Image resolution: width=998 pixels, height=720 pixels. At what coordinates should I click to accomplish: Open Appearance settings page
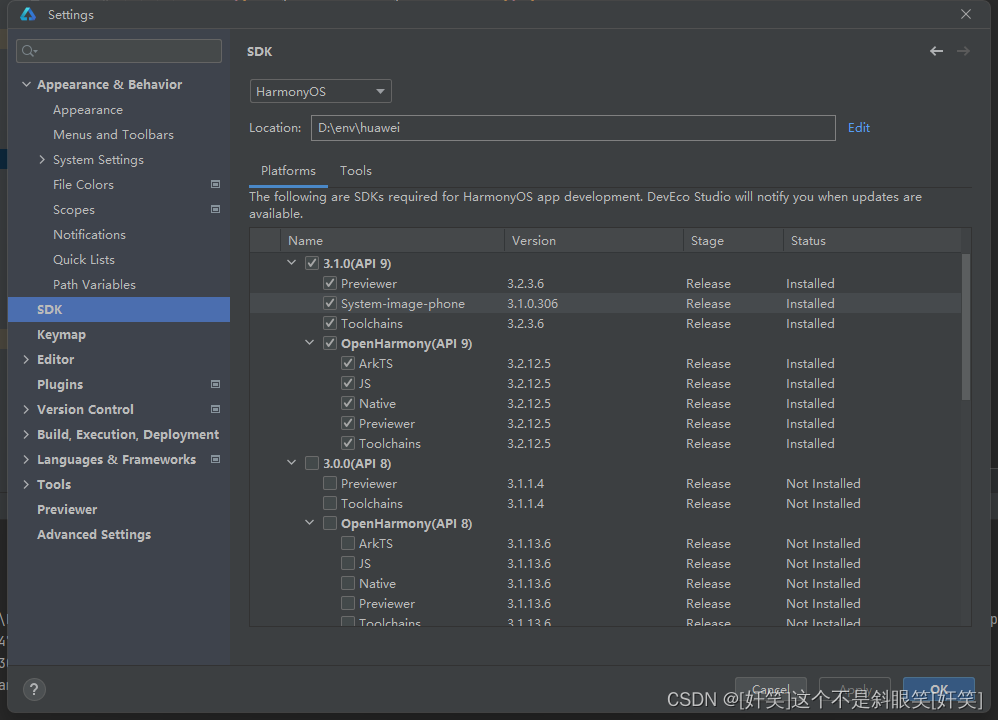coord(88,109)
